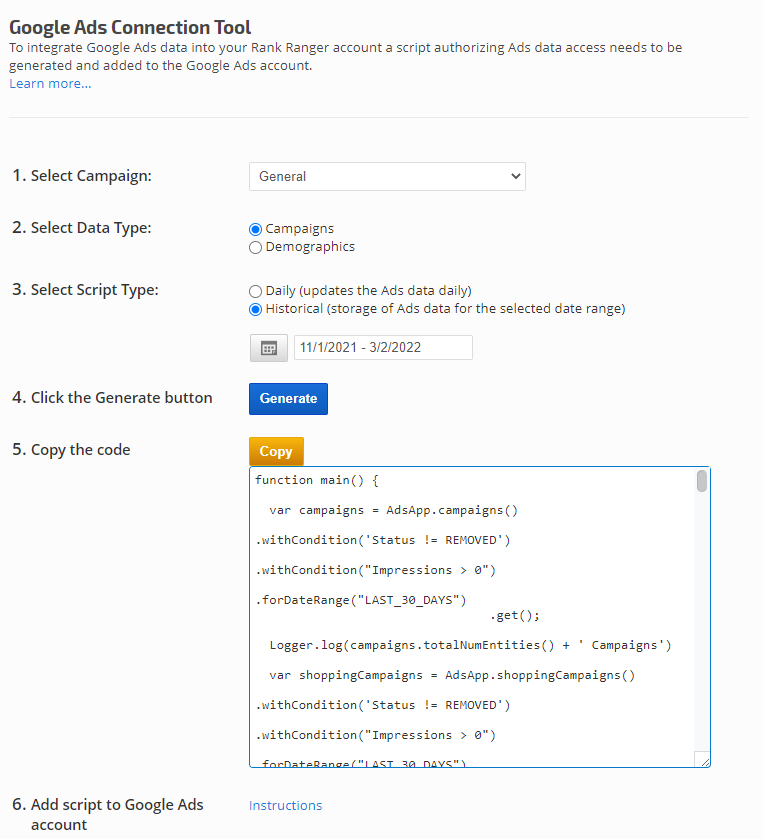Open the General campaign dropdown
Viewport: 764px width, 839px height.
[x=387, y=176]
